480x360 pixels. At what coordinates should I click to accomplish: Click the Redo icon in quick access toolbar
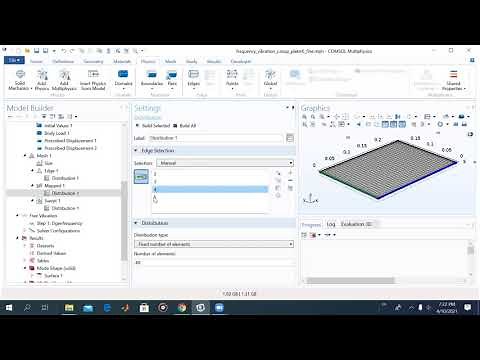click(71, 51)
